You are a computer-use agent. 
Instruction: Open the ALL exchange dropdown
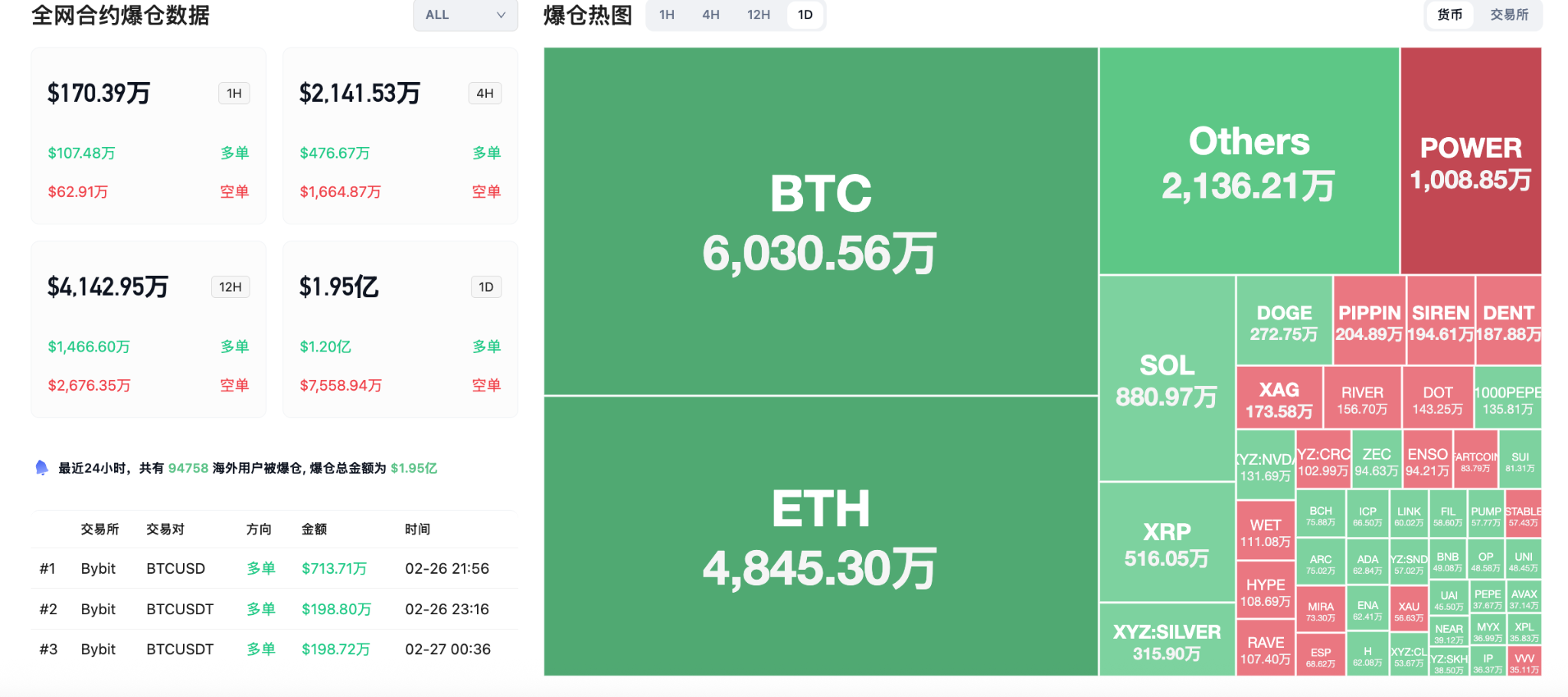(x=465, y=15)
